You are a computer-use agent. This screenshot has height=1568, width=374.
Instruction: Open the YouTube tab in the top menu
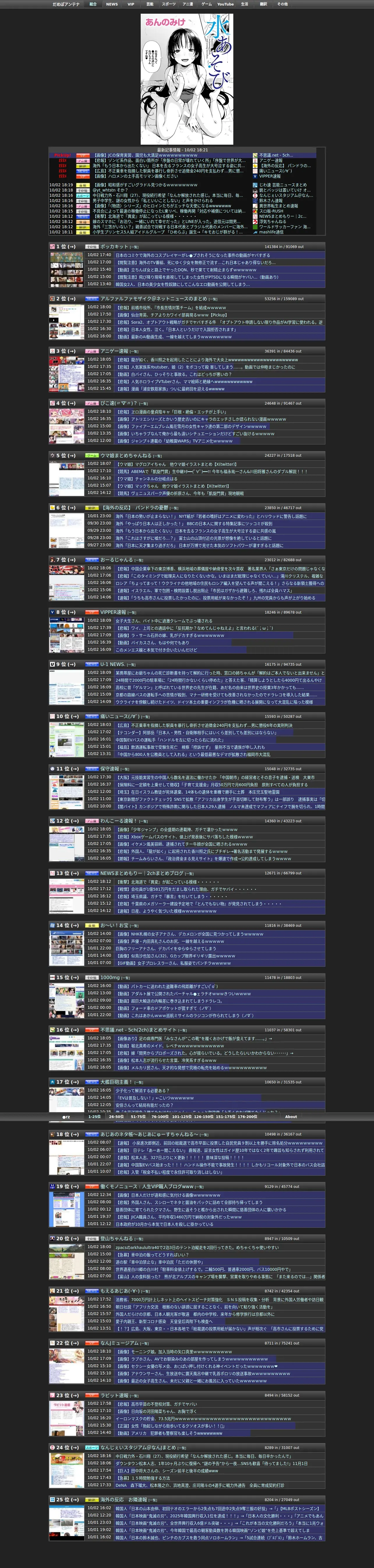click(x=225, y=4)
